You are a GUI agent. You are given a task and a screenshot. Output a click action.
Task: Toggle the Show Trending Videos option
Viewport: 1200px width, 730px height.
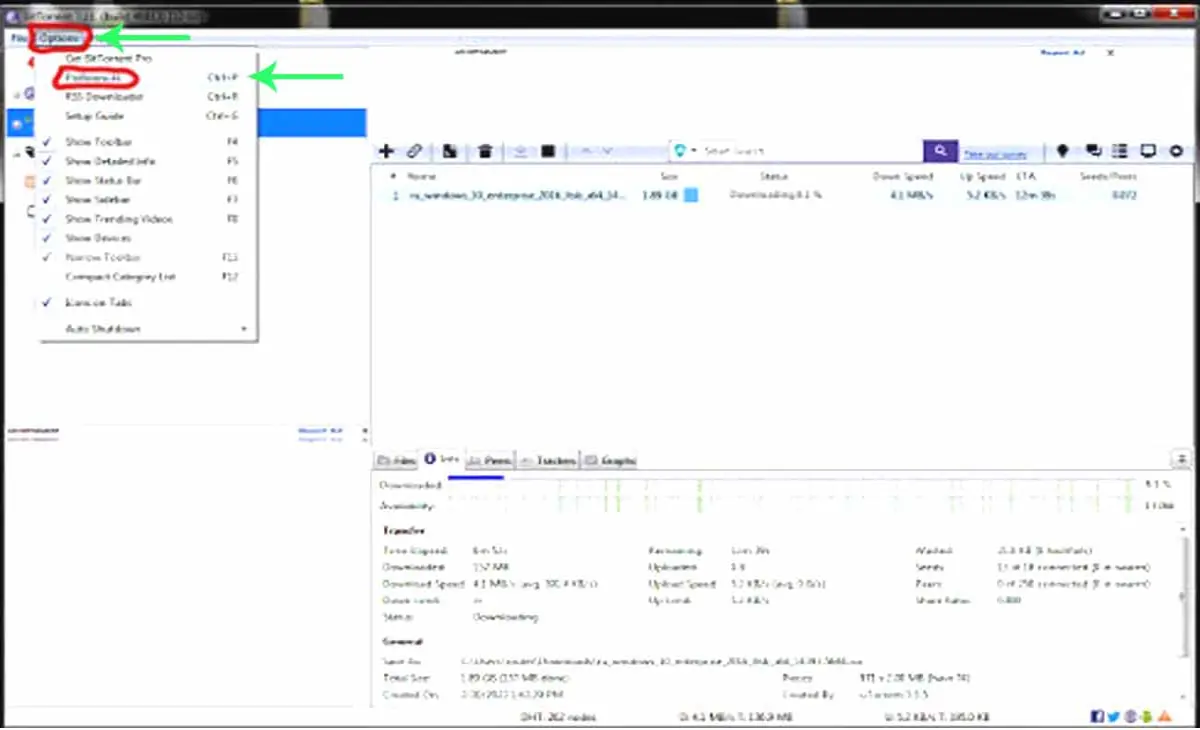pyautogui.click(x=147, y=219)
